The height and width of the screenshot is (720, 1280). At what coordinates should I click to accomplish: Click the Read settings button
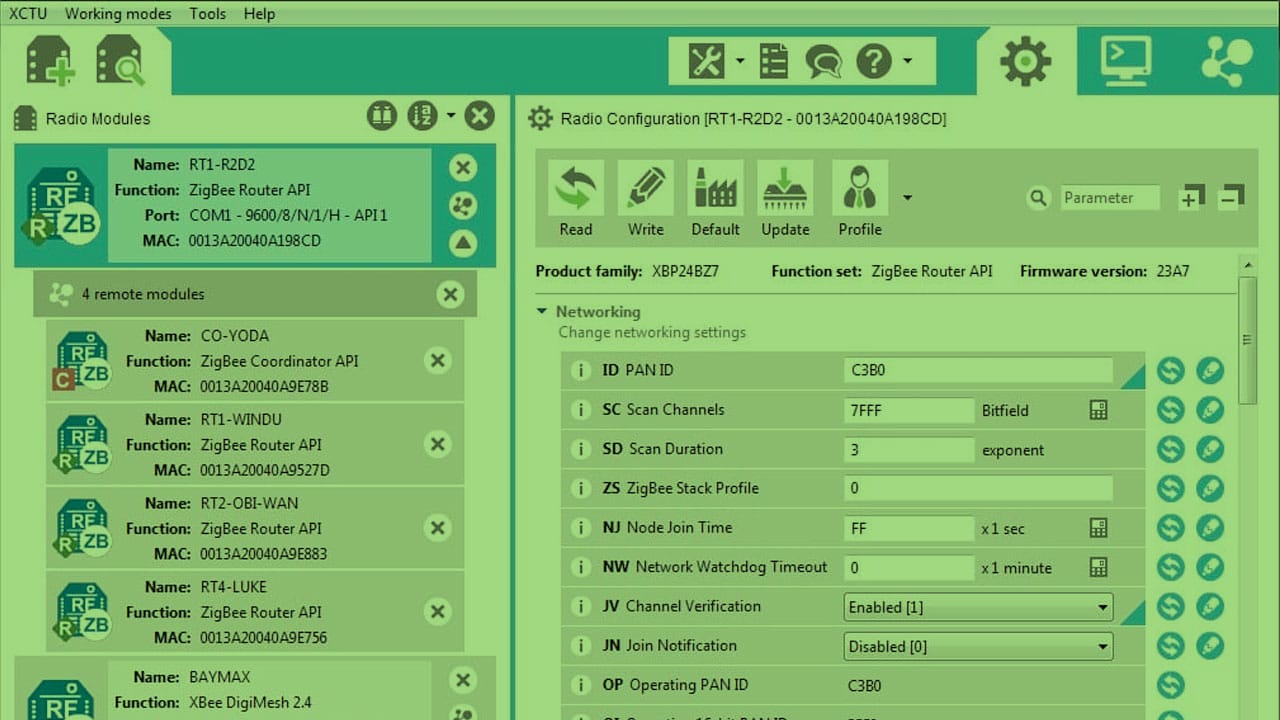(x=576, y=199)
